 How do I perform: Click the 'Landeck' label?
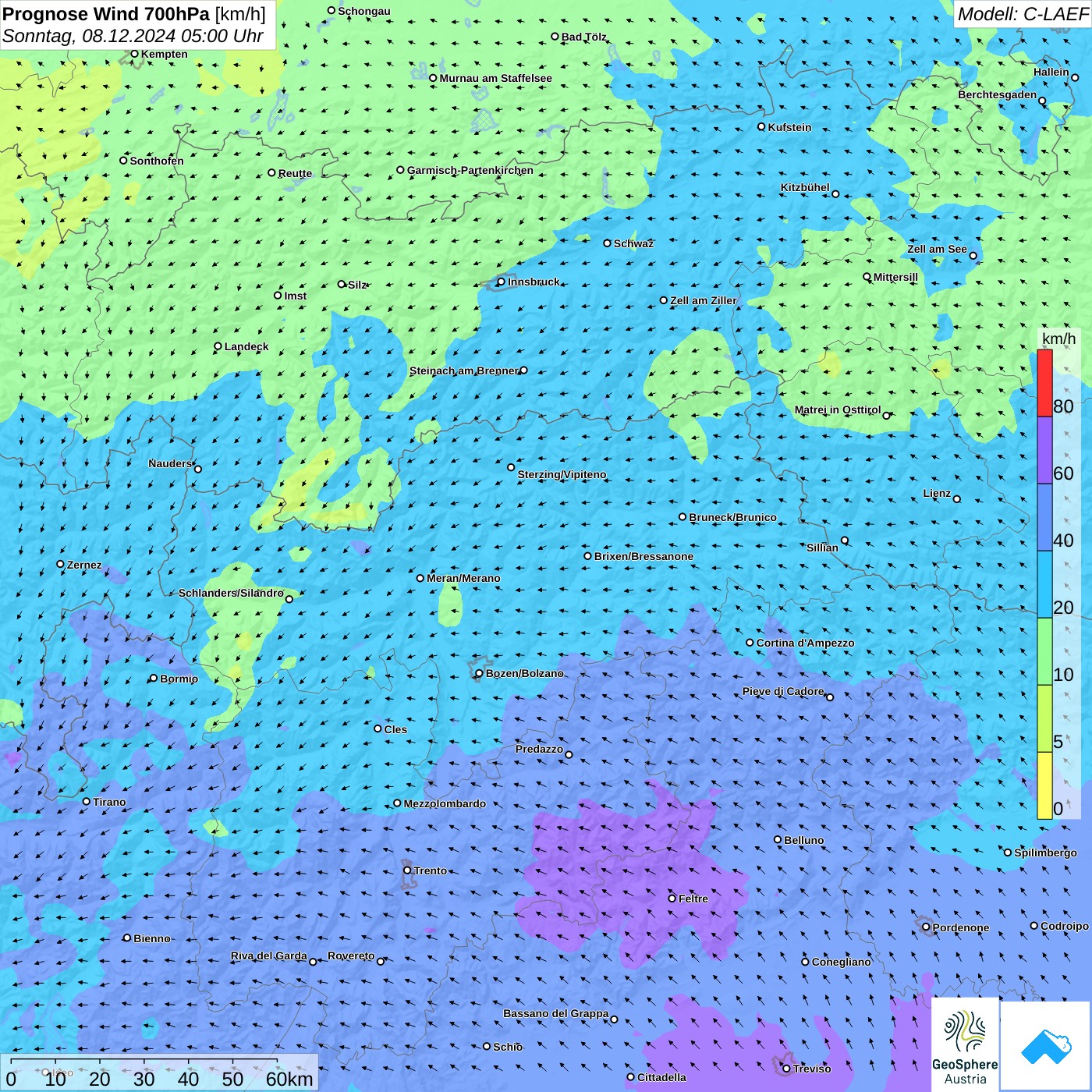246,346
